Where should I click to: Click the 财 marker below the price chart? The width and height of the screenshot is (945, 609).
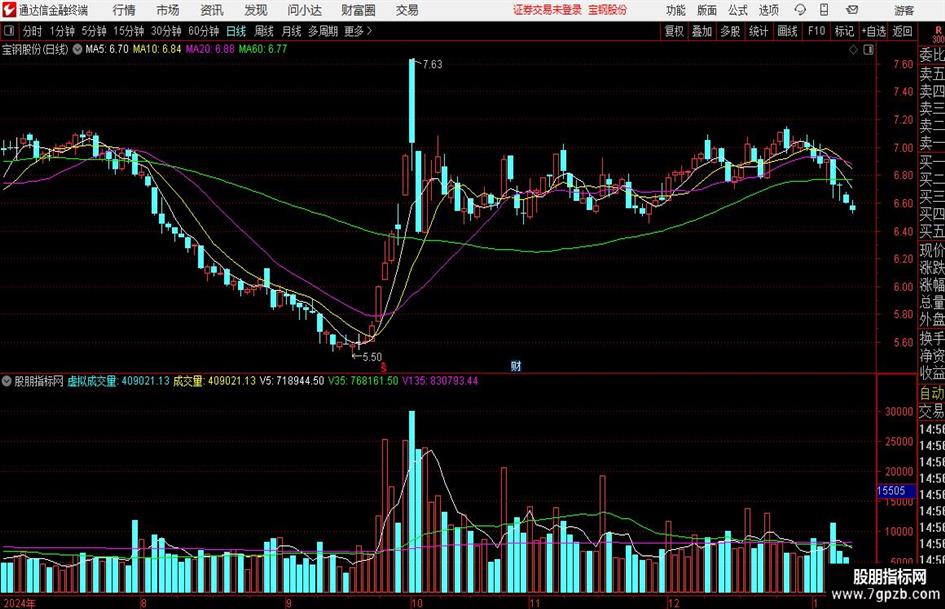click(516, 366)
